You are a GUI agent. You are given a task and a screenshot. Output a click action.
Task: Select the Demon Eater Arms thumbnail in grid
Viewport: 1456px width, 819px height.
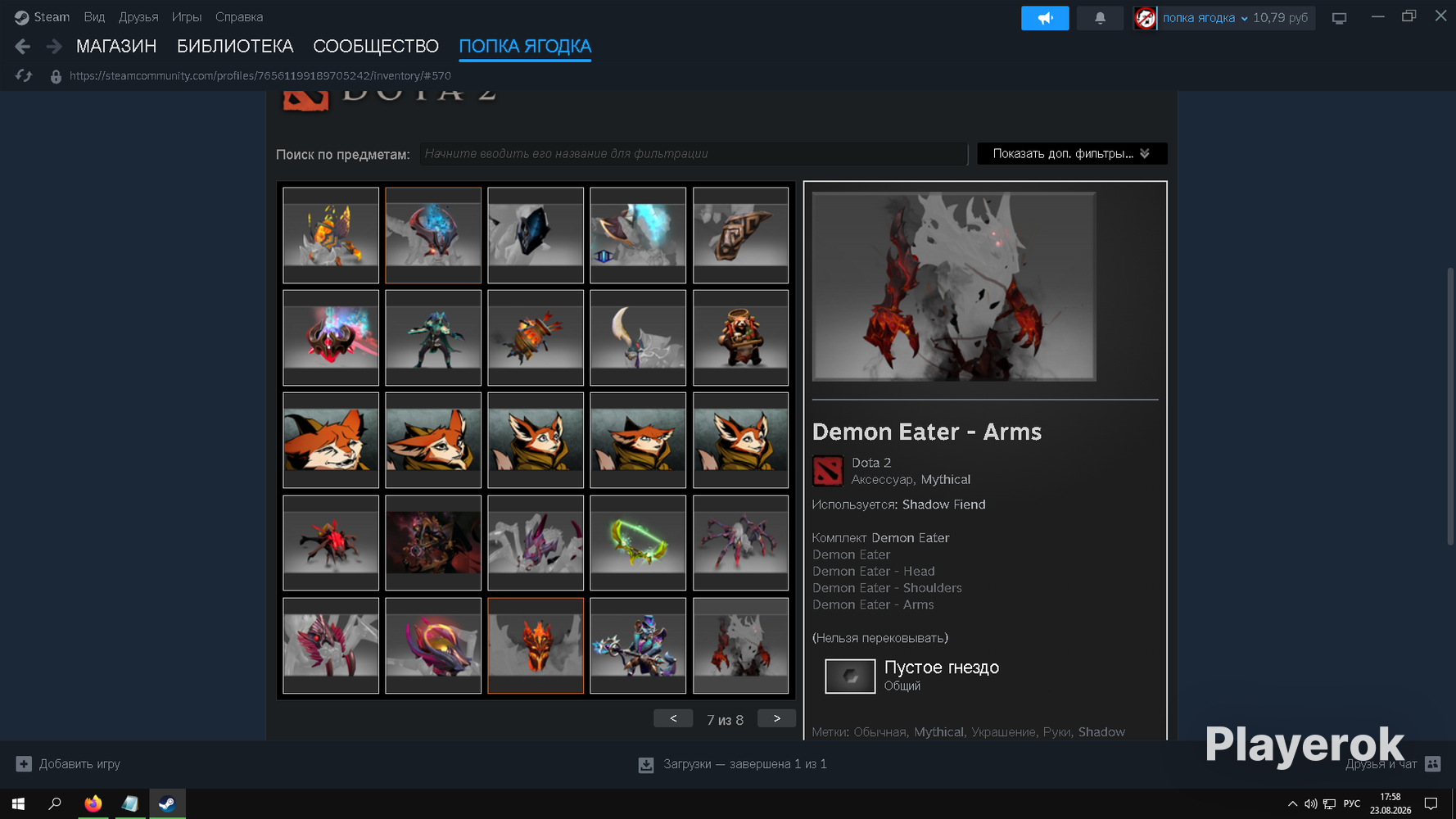[740, 645]
